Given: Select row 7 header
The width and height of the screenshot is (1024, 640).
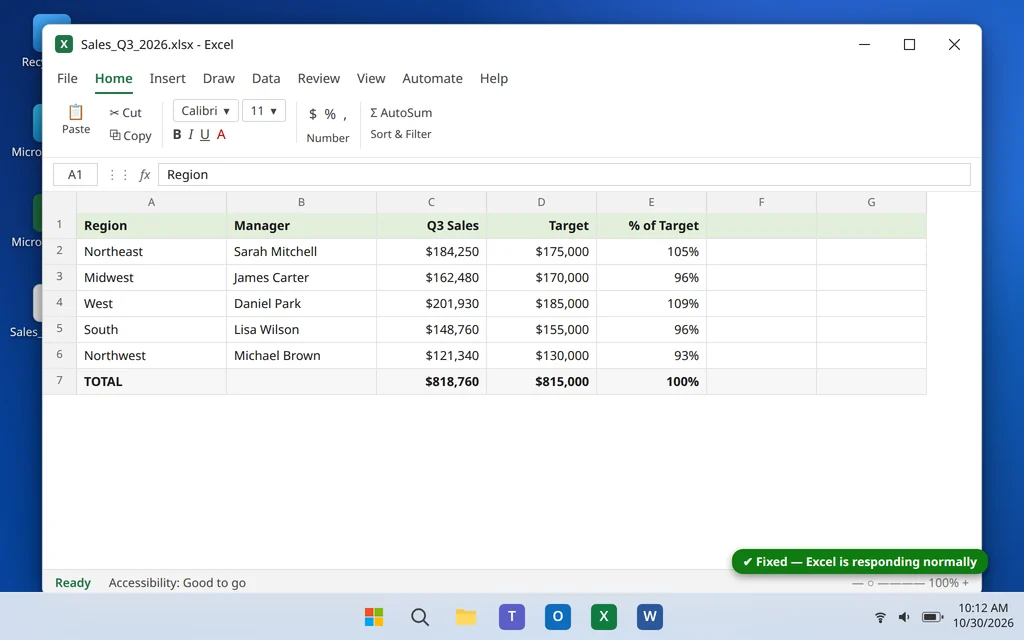Looking at the screenshot, I should 59,381.
